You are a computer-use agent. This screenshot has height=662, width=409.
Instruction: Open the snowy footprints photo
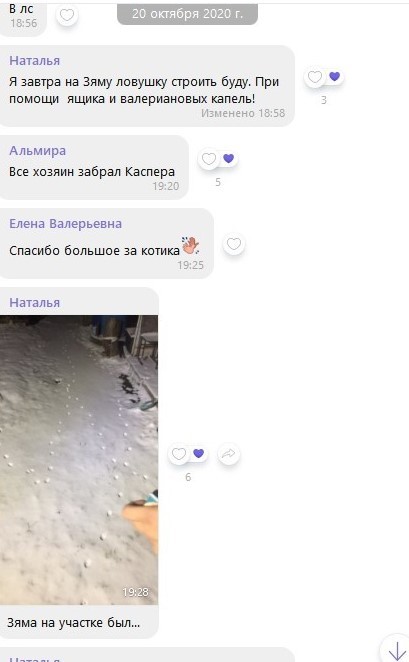[79, 460]
